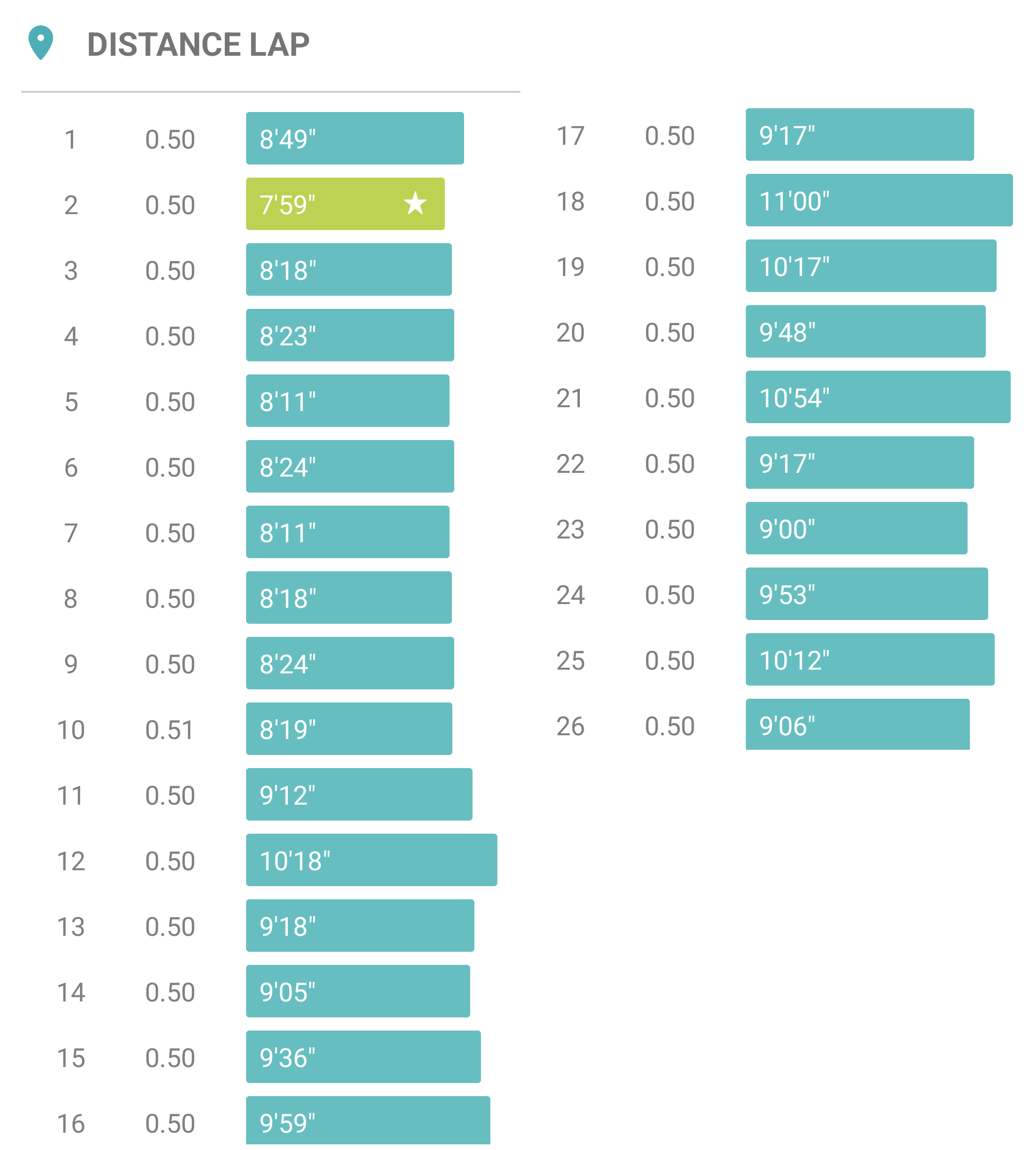Image resolution: width=1036 pixels, height=1150 pixels.
Task: Click the star on the fastest lap
Action: [x=415, y=203]
